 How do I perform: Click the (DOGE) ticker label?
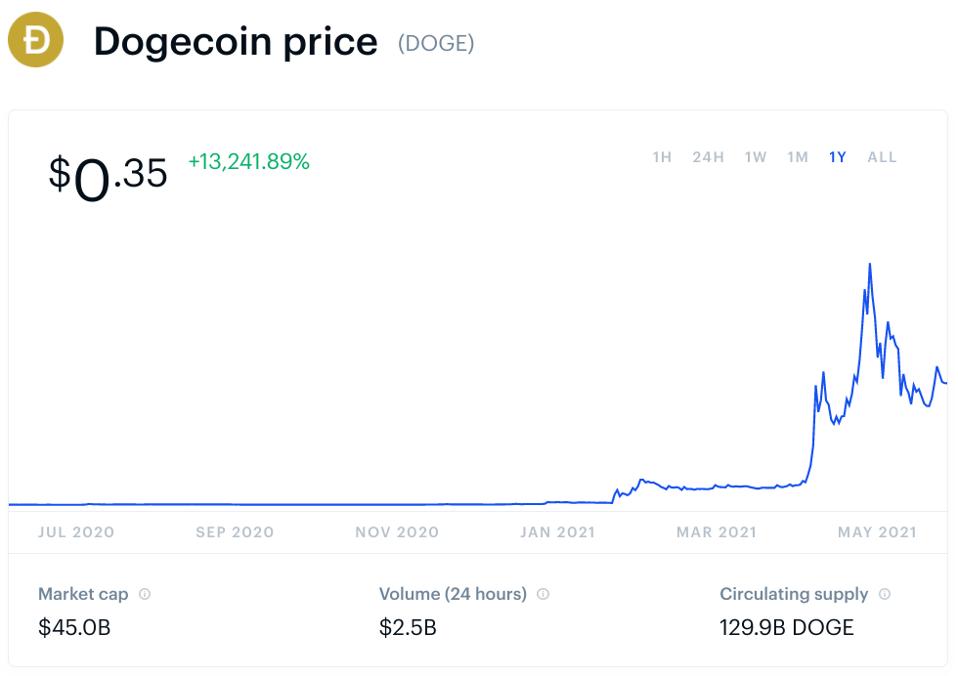click(x=436, y=43)
